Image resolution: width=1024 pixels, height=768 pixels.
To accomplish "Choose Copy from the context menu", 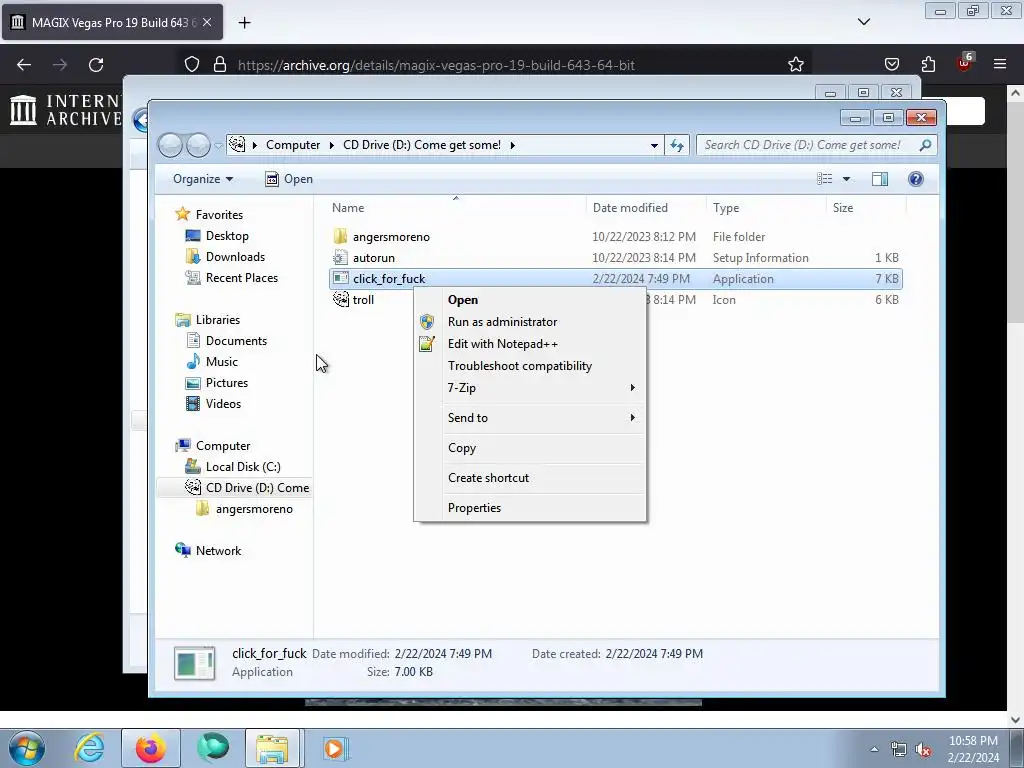I will (x=530, y=448).
